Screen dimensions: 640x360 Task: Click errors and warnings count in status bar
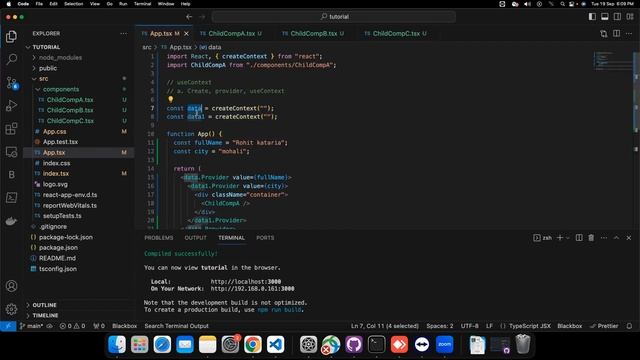[73, 326]
